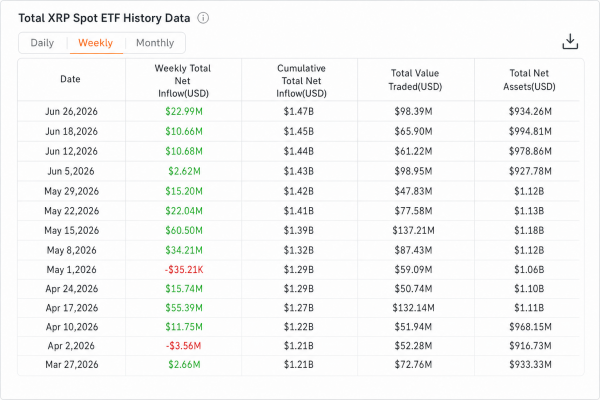Open the Monthly tab
Image resolution: width=600 pixels, height=400 pixels.
(155, 43)
